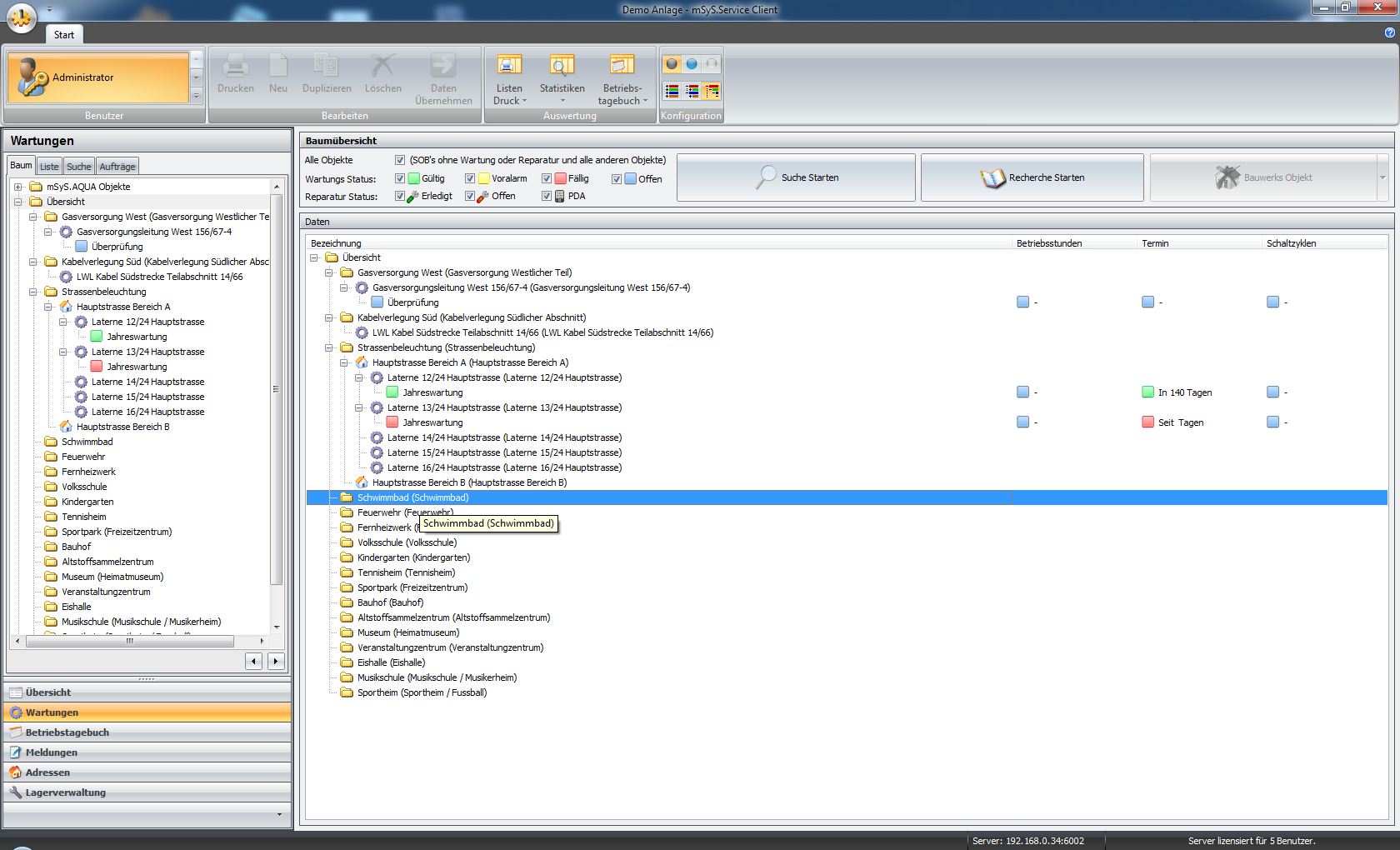Expand the mSyS.AQUA Objekte tree node
The height and width of the screenshot is (850, 1400).
point(18,187)
